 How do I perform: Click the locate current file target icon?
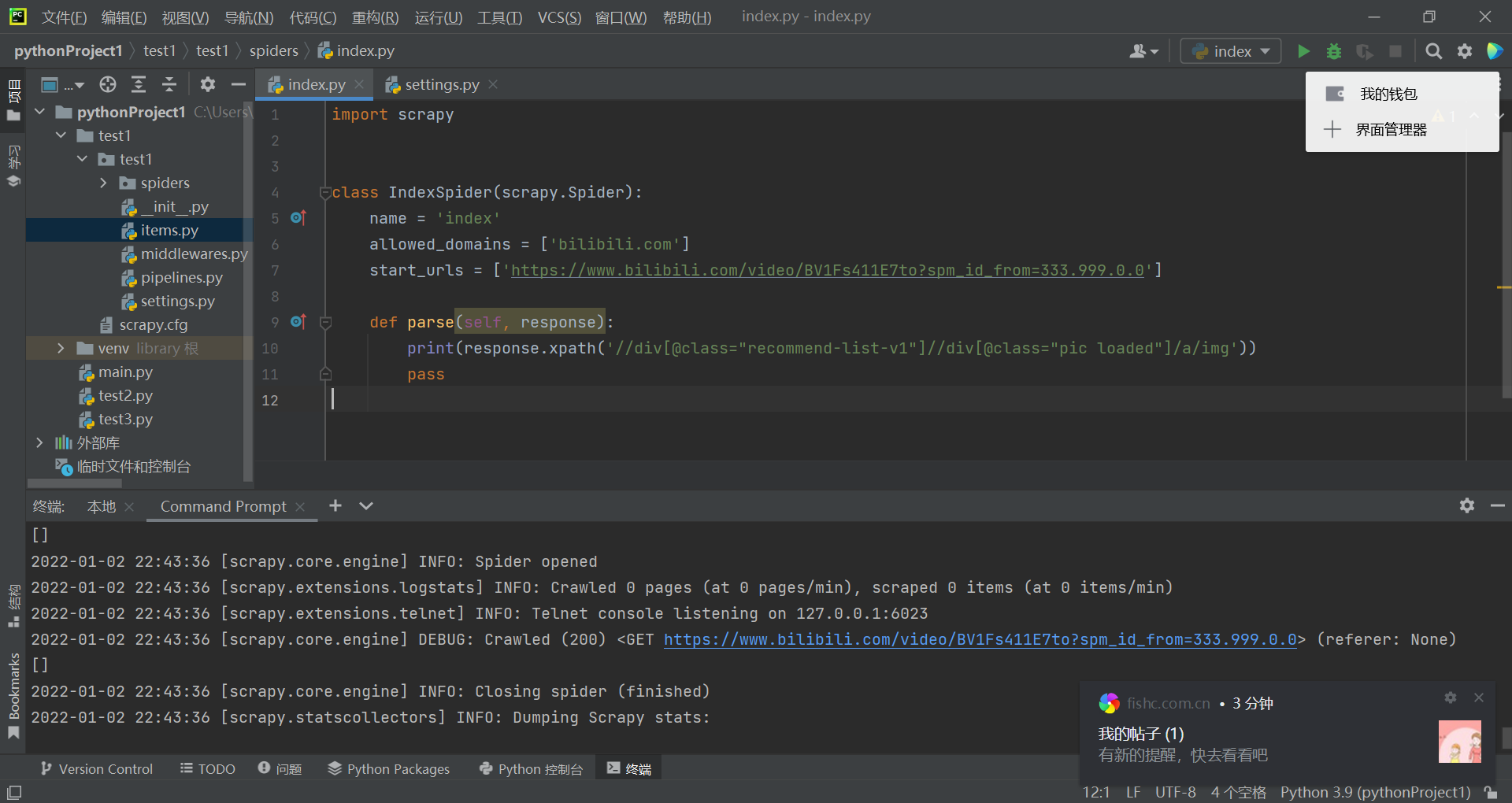108,84
